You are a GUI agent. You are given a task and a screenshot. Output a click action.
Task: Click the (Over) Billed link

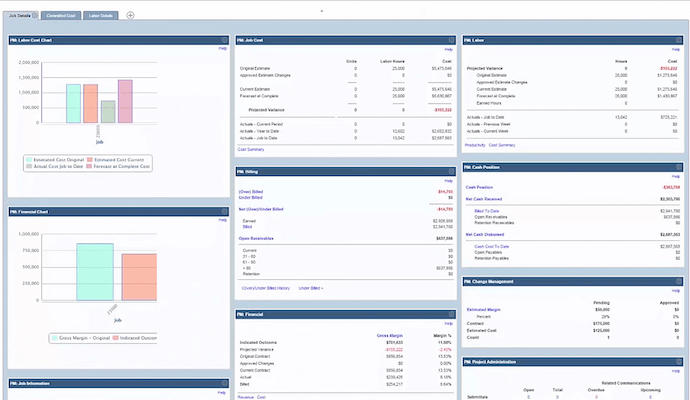click(x=251, y=192)
